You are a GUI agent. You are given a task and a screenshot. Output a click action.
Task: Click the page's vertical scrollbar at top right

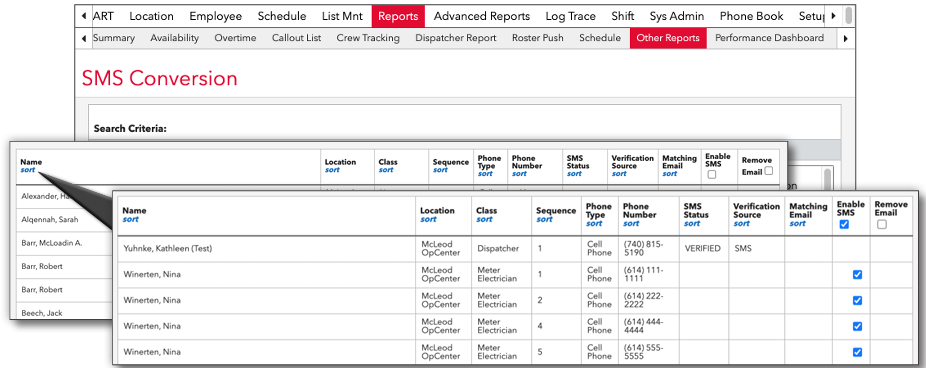(849, 15)
